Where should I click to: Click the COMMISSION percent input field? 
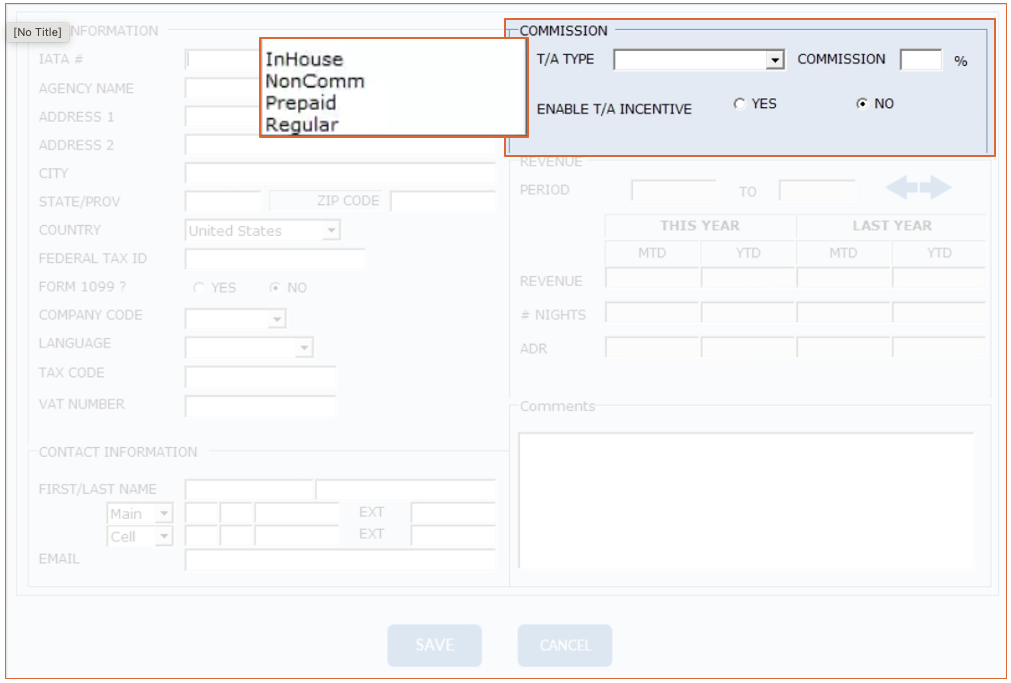tap(920, 60)
